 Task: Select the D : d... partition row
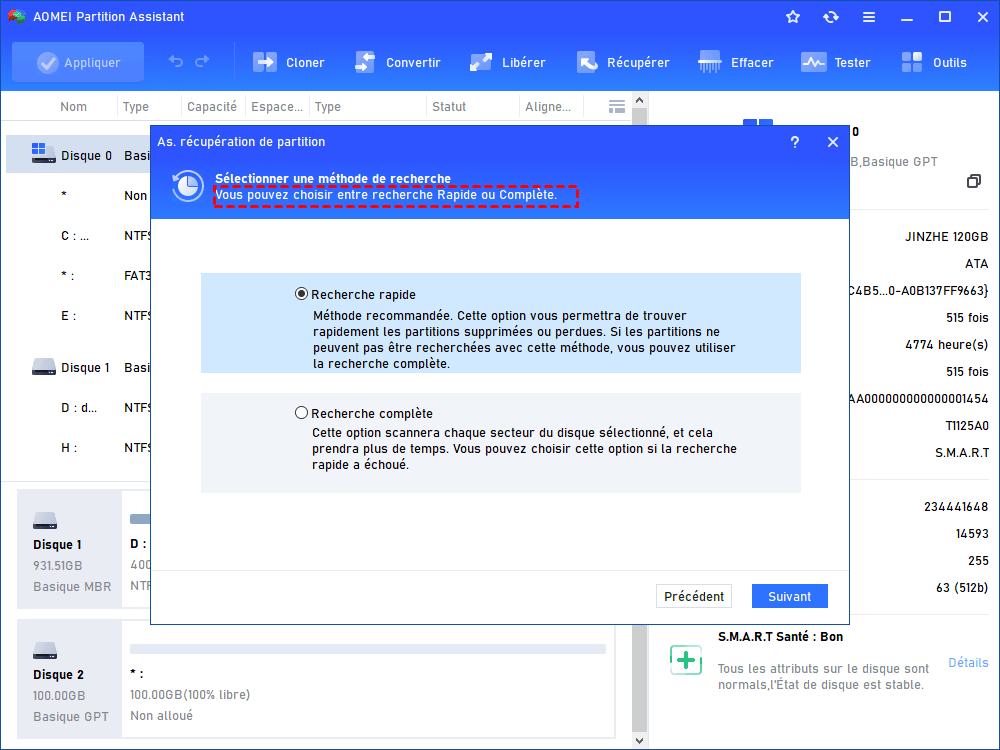pos(78,408)
